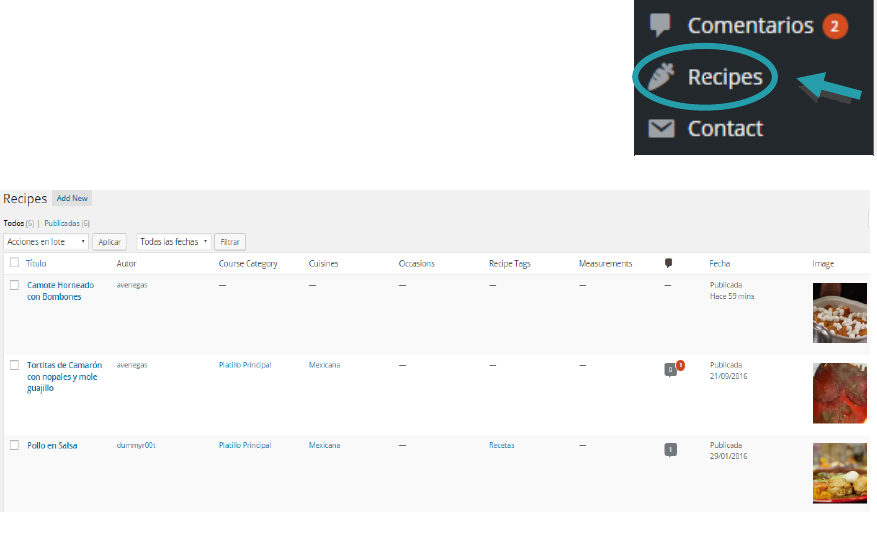Click the carrot icon beside Recipes

coord(661,77)
